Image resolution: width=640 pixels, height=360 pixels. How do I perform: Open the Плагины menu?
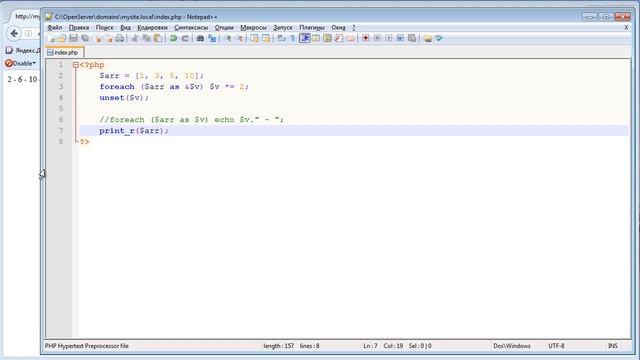312,27
